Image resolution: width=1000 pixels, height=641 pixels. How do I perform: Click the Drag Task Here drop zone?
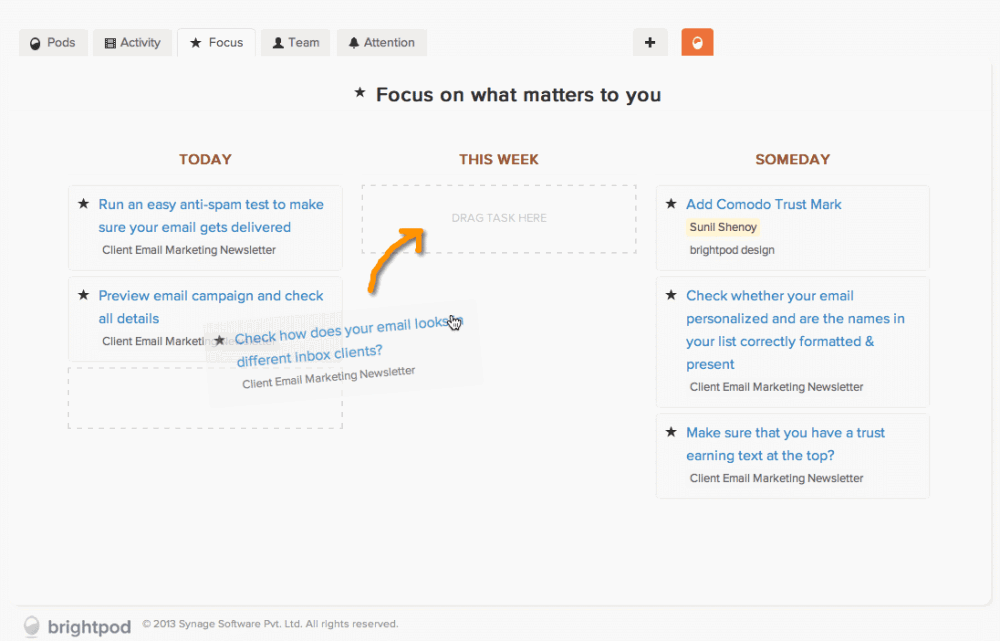click(499, 219)
